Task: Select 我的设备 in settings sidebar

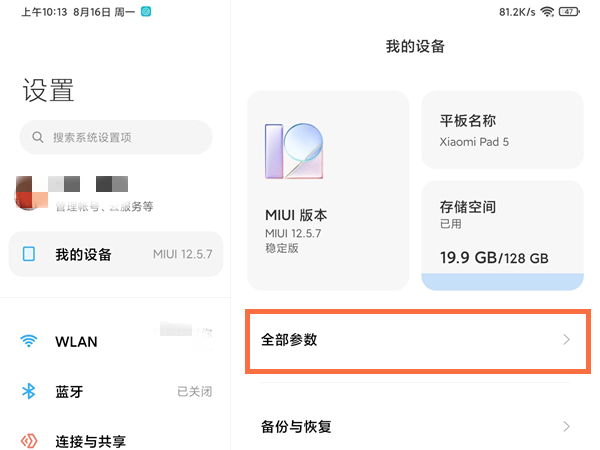Action: 115,254
